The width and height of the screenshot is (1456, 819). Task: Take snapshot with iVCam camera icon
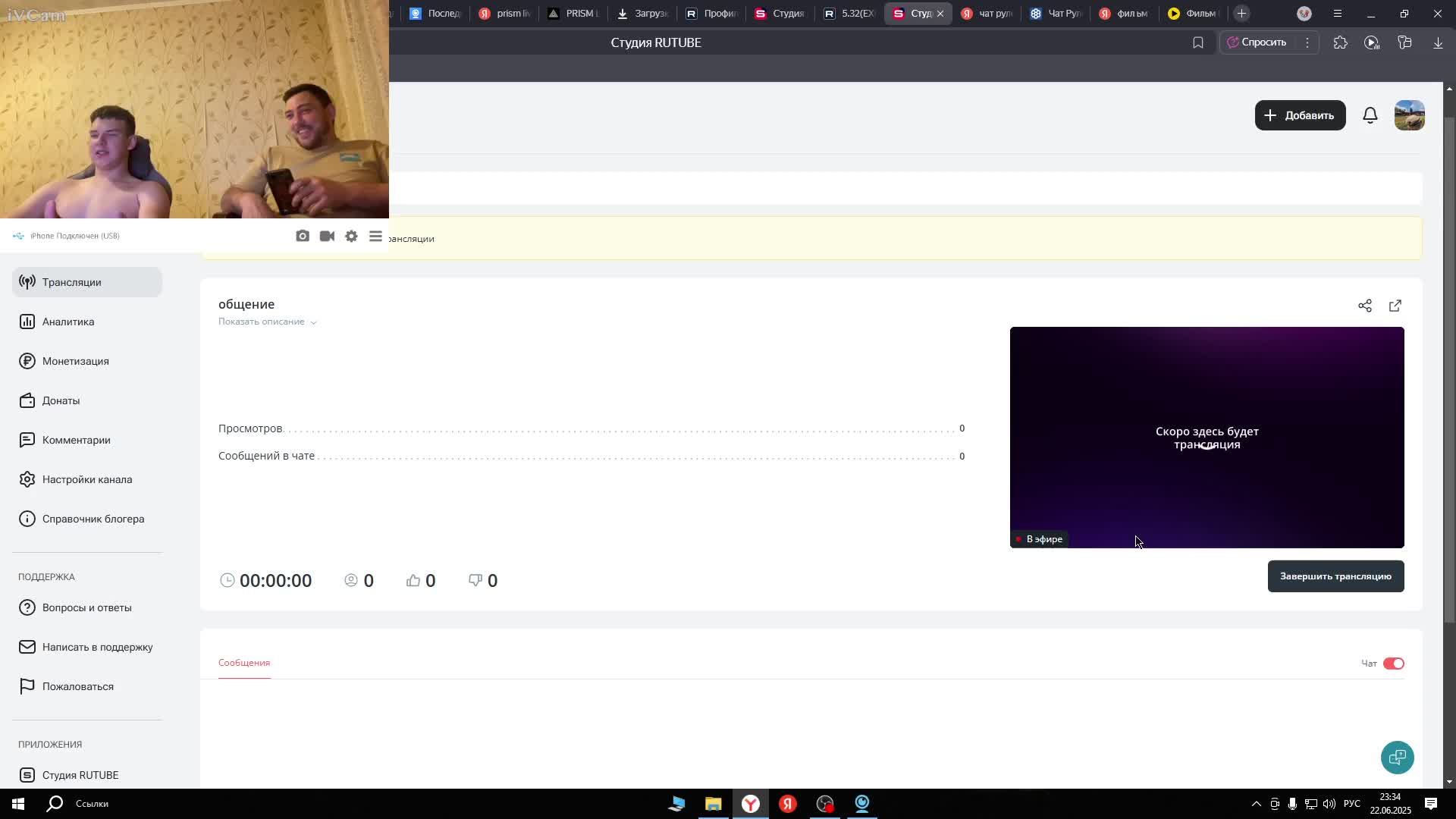tap(303, 236)
